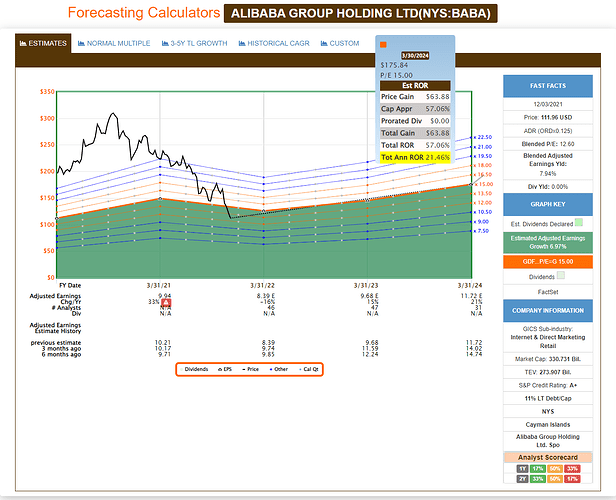The width and height of the screenshot is (616, 500).
Task: Open the HISTORICAL CAGR tab
Action: tap(274, 43)
